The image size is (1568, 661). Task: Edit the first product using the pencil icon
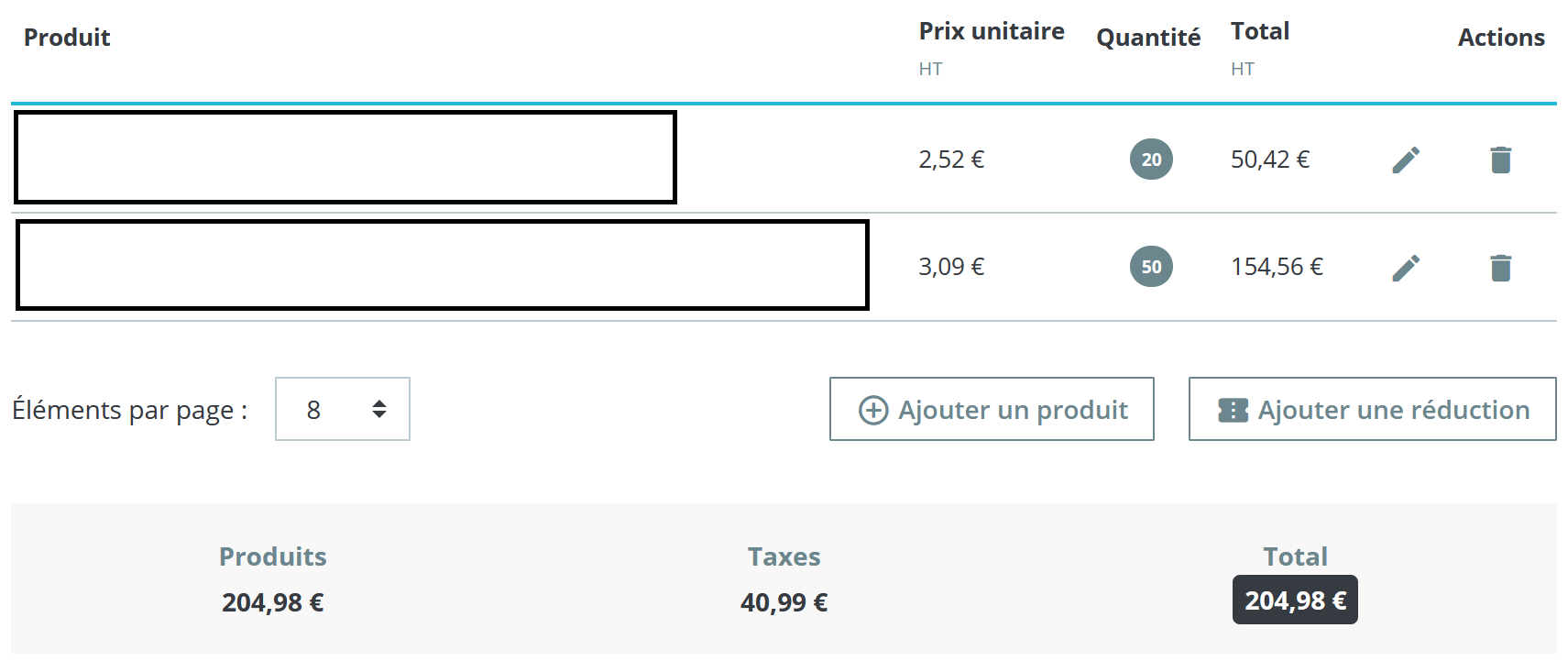tap(1407, 159)
